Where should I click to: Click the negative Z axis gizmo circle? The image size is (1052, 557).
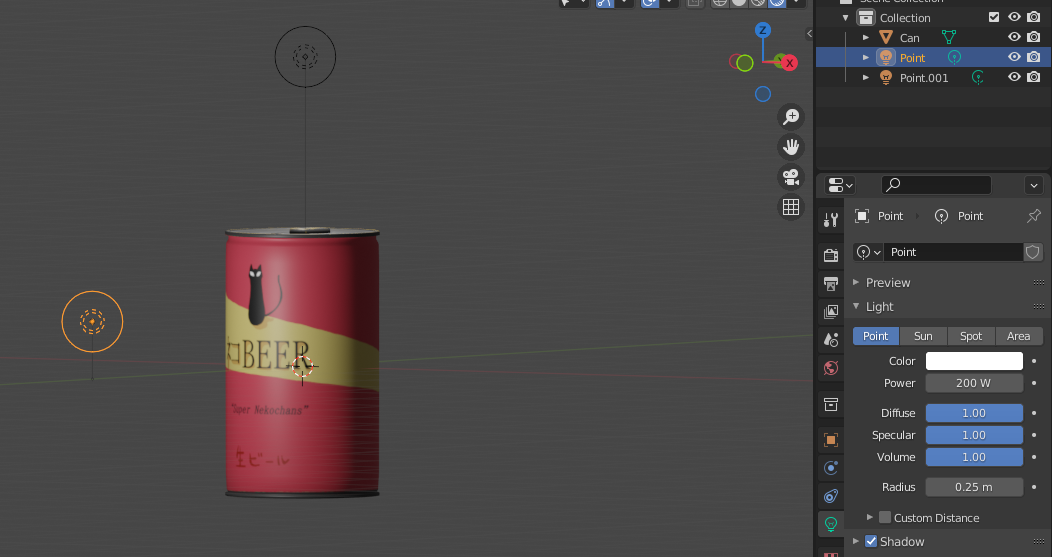pyautogui.click(x=763, y=95)
